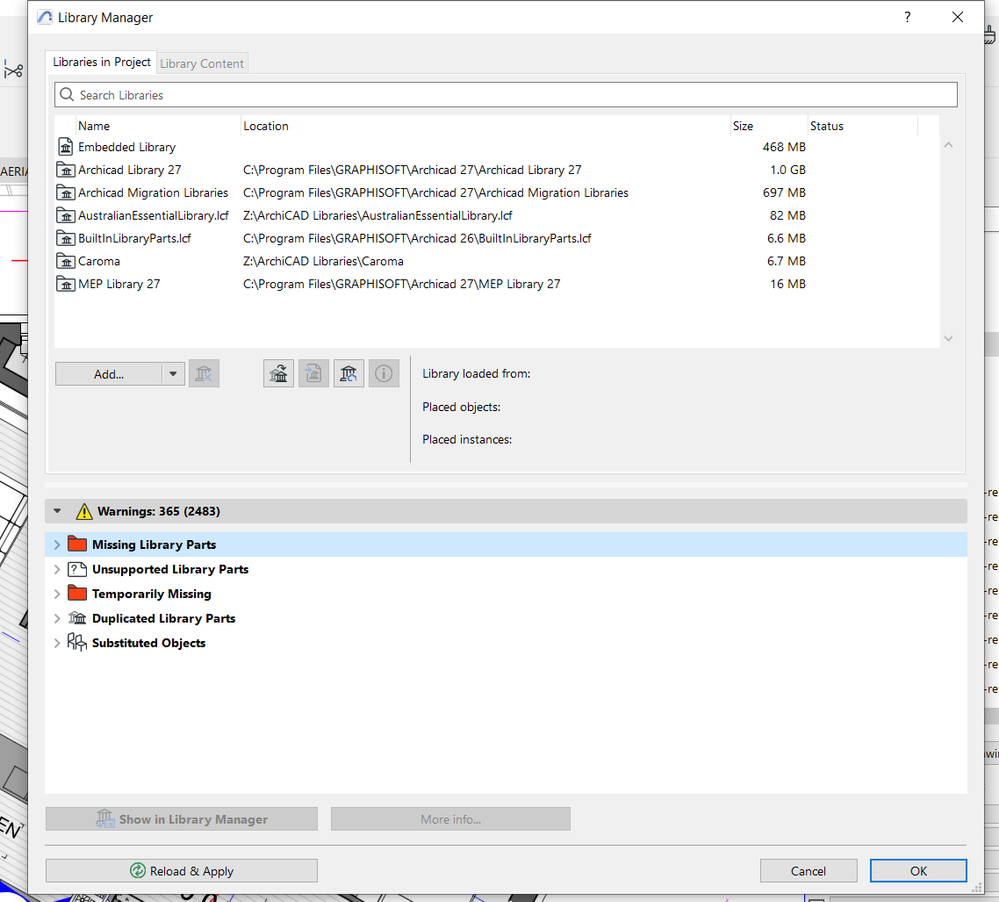Click the BuiltInLibraryParts.lcf library icon

[x=66, y=239]
